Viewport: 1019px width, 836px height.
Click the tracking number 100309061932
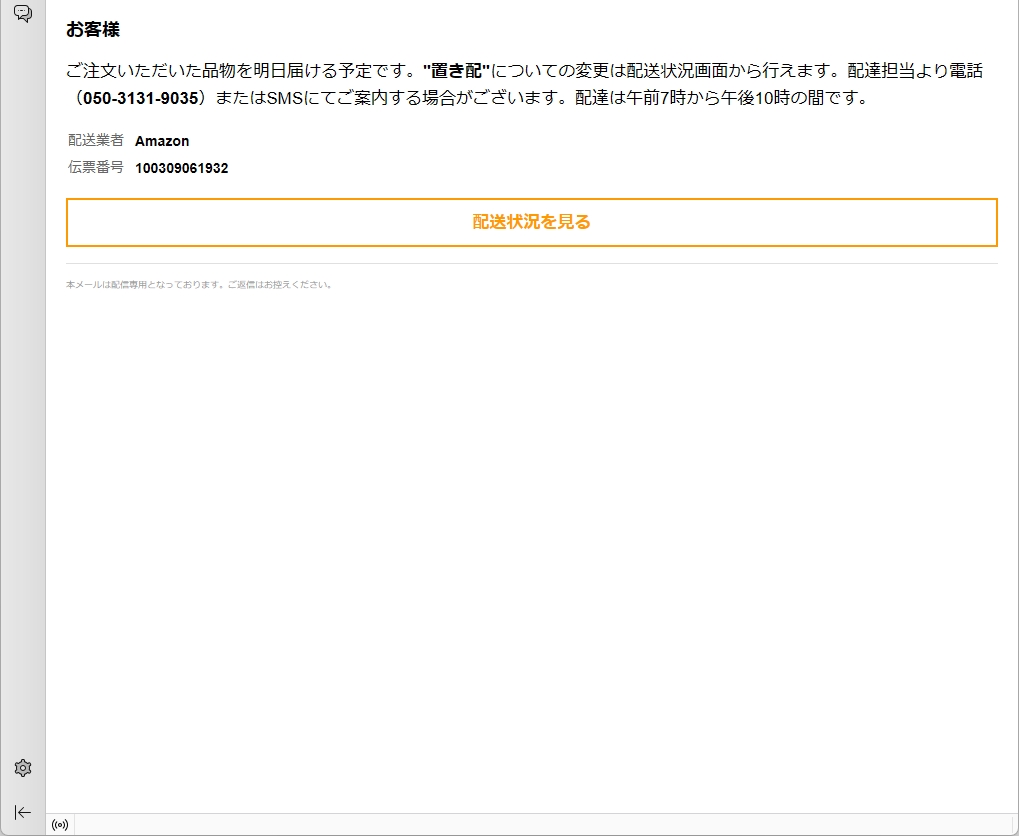(181, 168)
